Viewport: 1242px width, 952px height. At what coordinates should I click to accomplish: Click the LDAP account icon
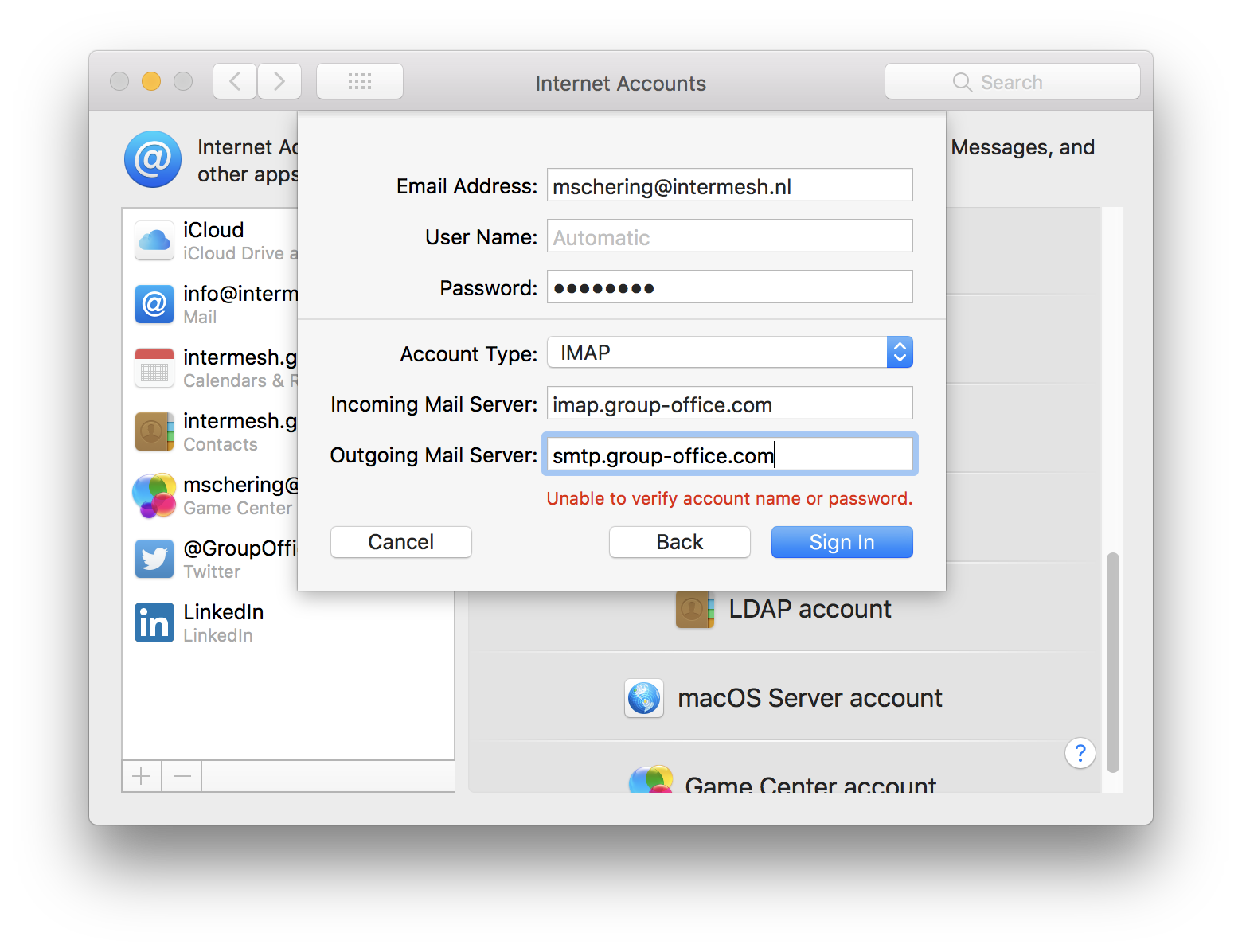click(695, 610)
